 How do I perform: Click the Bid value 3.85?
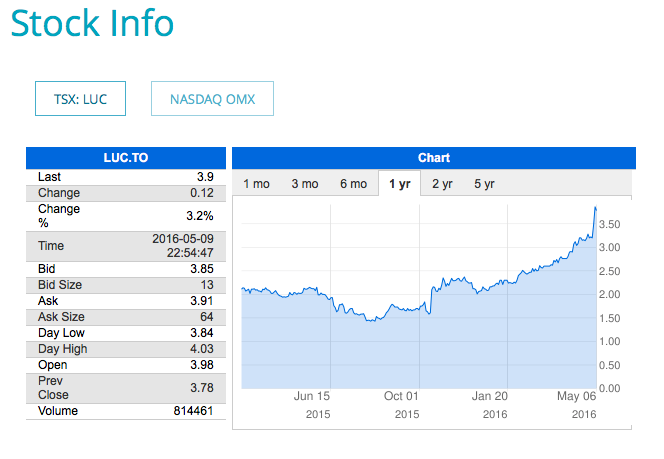pyautogui.click(x=200, y=269)
